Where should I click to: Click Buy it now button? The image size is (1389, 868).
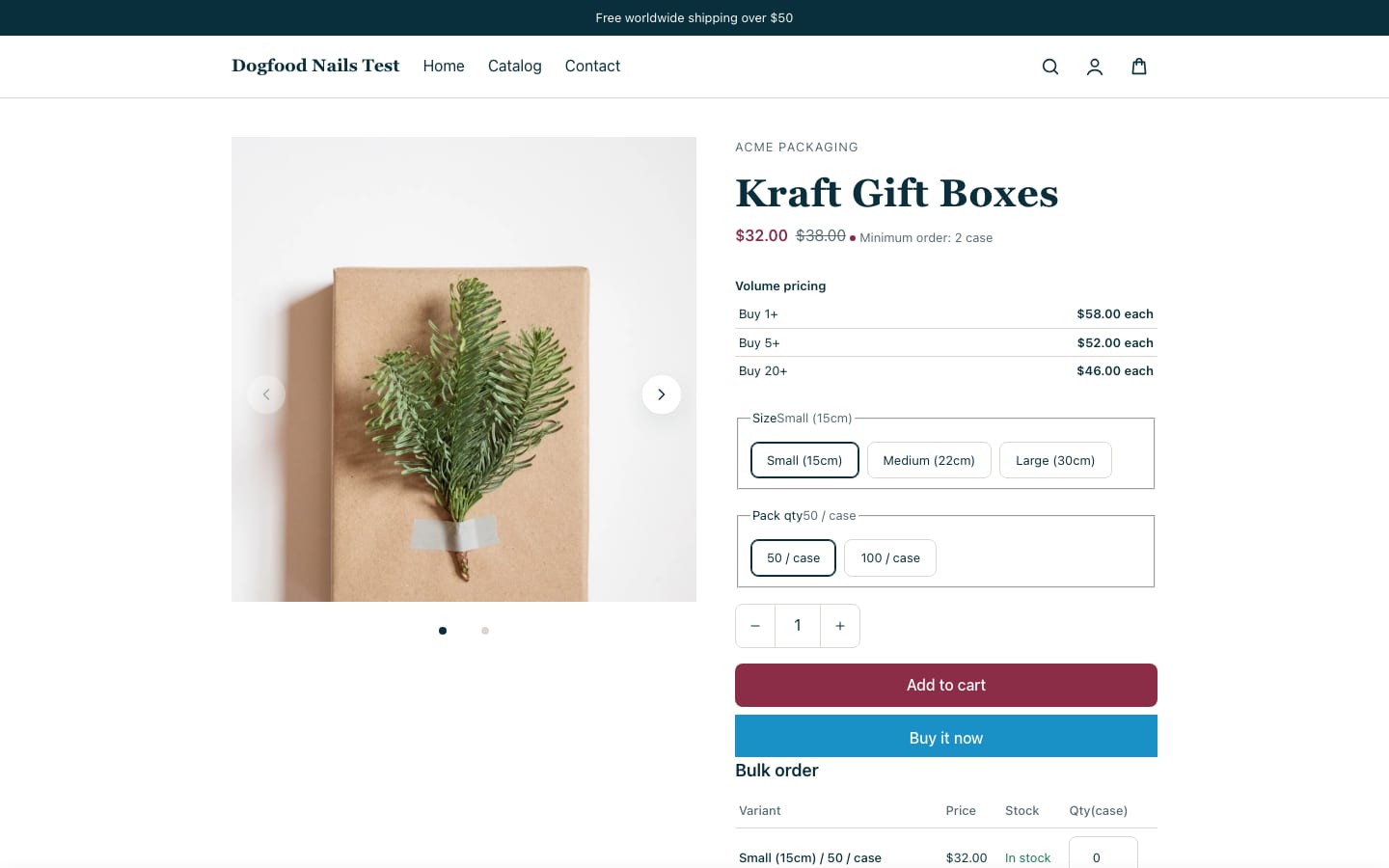(x=946, y=737)
